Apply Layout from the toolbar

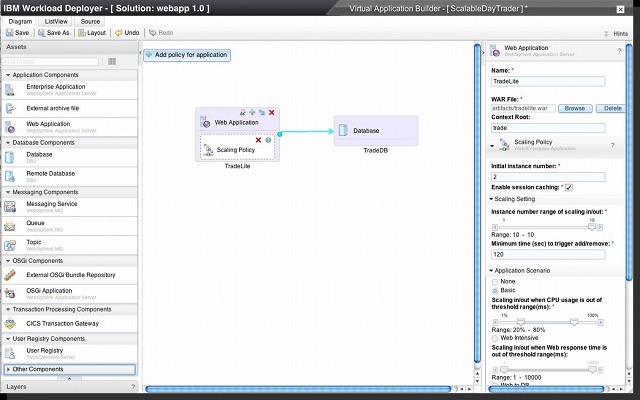point(92,33)
